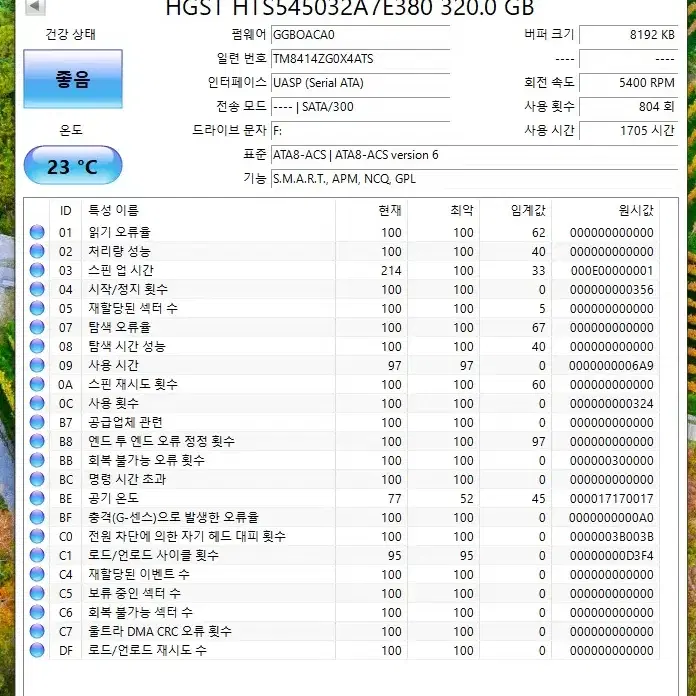The height and width of the screenshot is (696, 696).
Task: Click the status orb for C0 헤드 대피 횟수
Action: [x=37, y=536]
